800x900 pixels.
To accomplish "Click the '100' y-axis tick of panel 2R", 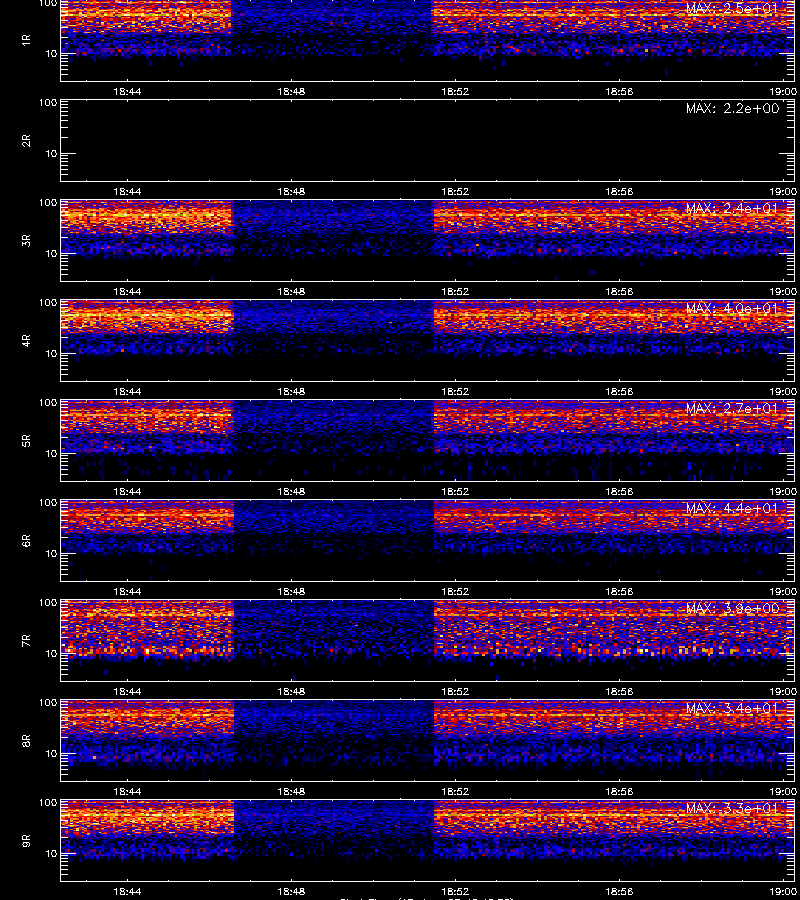I will 48,103.
